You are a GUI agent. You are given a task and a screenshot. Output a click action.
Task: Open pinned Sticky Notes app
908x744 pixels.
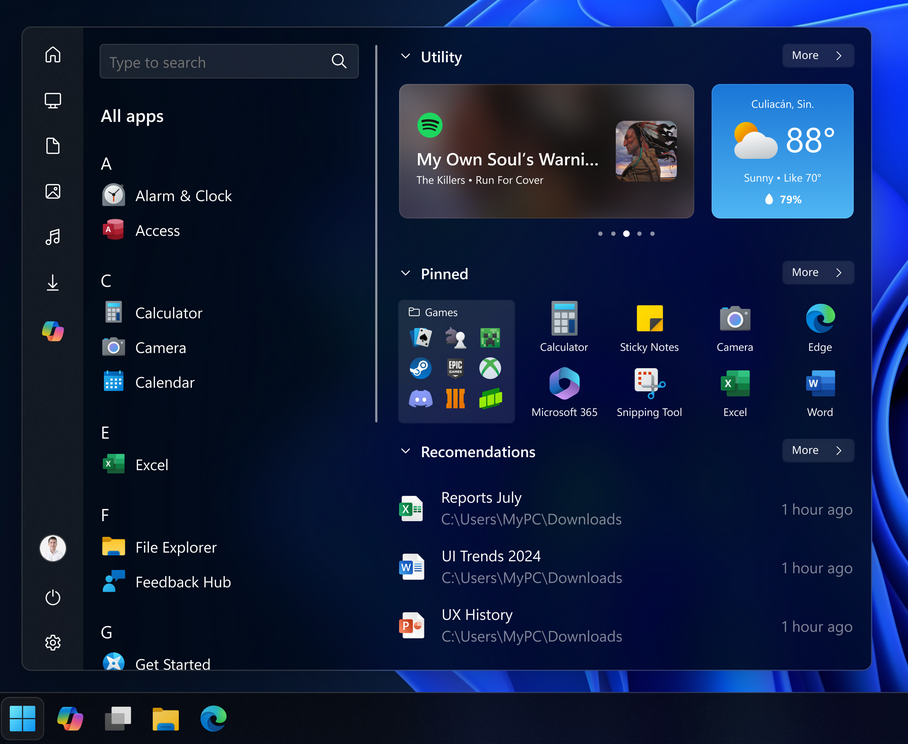click(649, 327)
